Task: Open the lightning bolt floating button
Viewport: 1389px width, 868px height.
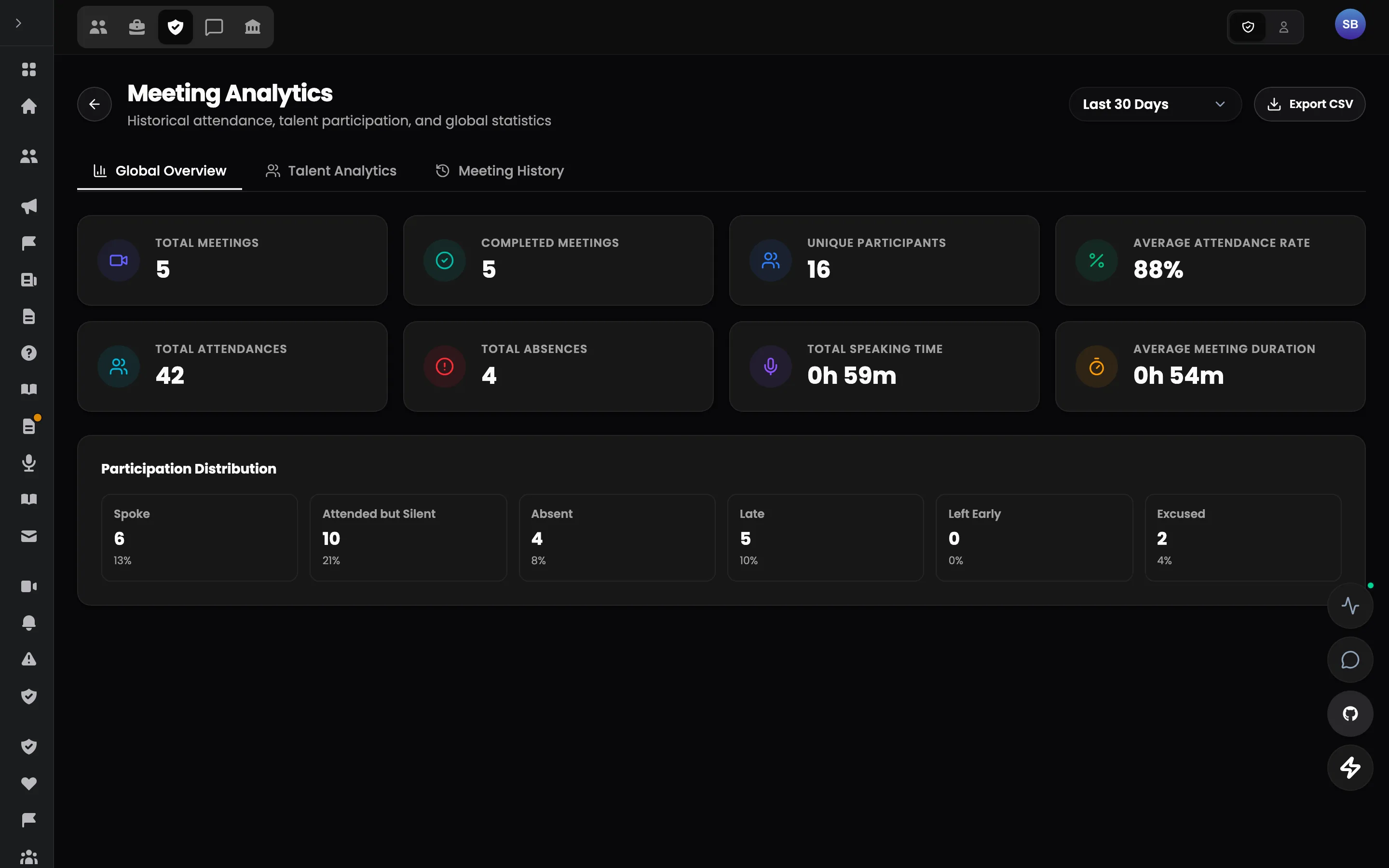Action: click(1350, 768)
